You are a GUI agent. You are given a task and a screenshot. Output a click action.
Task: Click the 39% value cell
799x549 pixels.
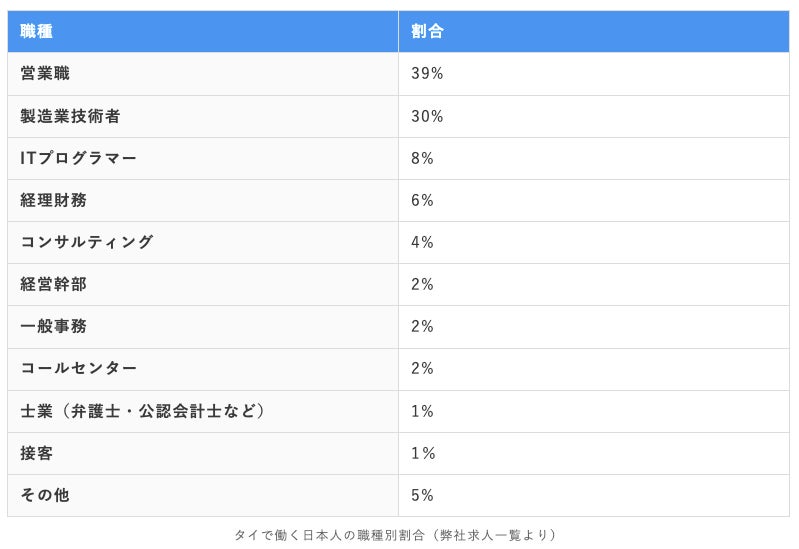coord(427,74)
